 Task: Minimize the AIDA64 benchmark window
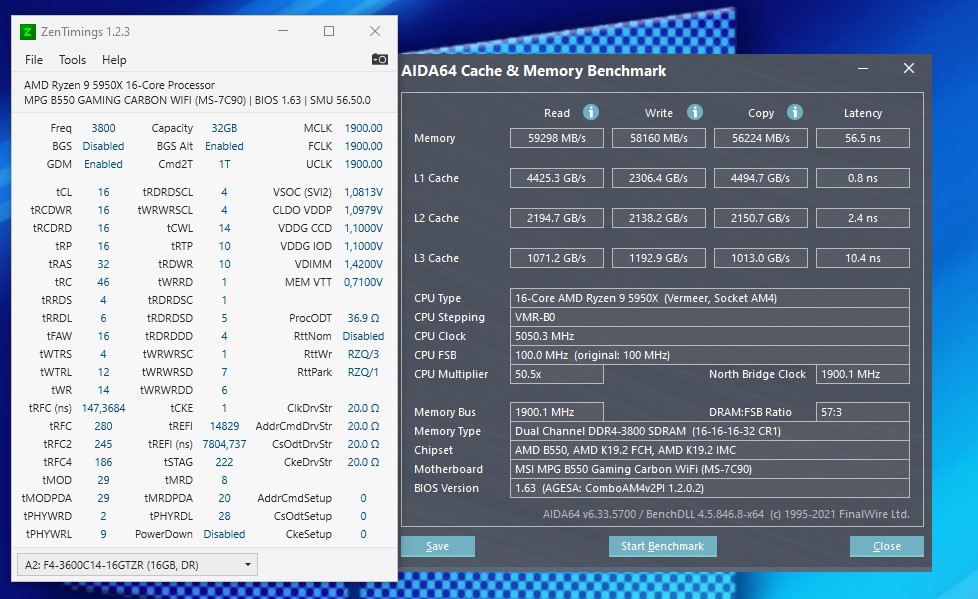click(863, 69)
